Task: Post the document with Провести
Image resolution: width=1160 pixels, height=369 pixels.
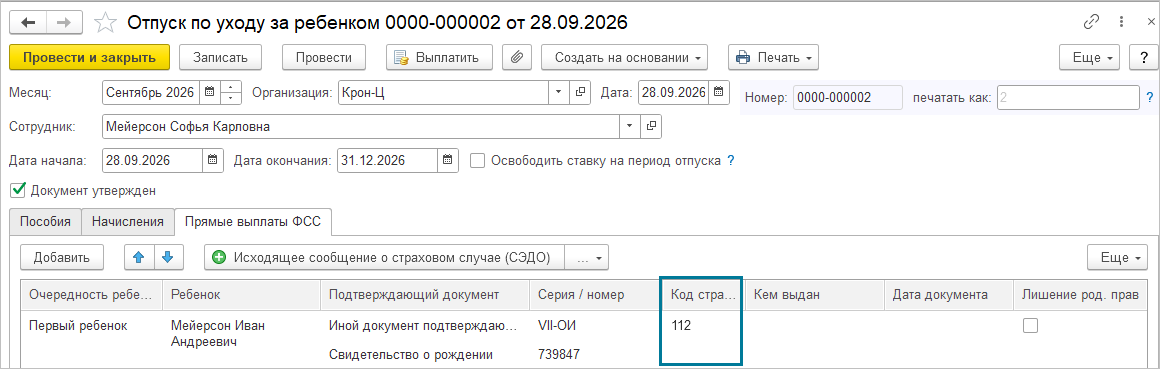Action: click(x=323, y=57)
